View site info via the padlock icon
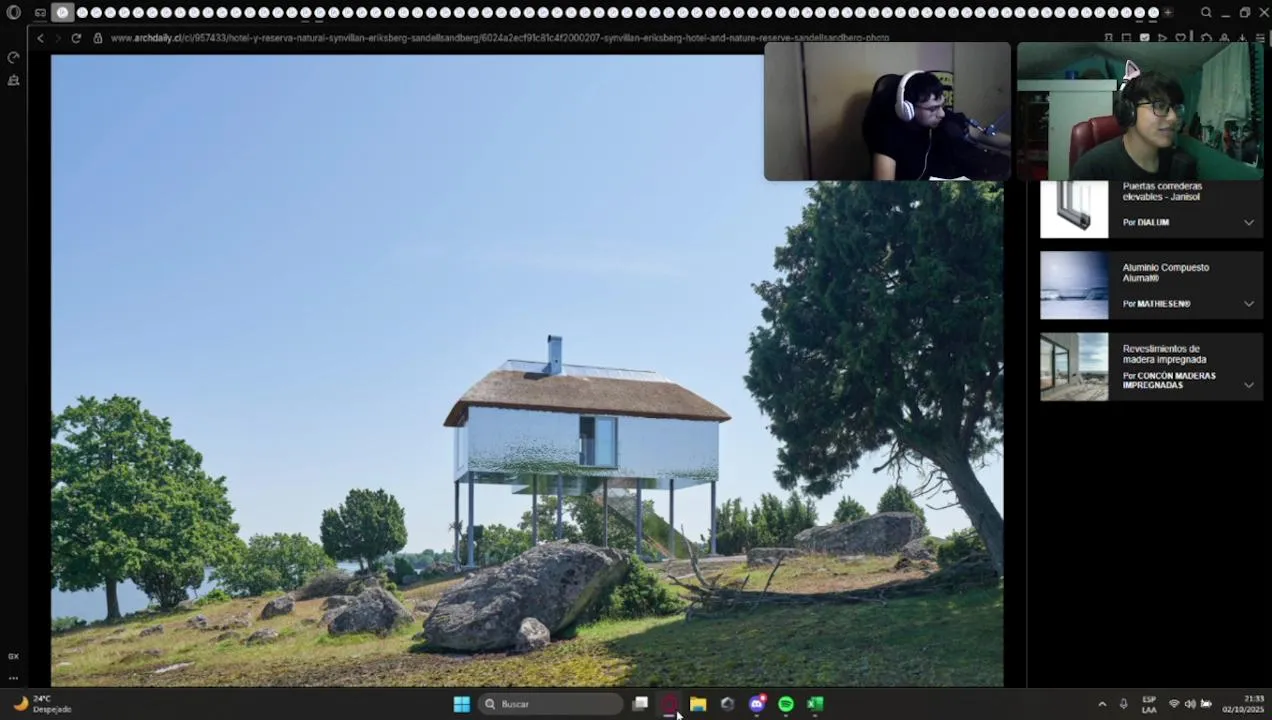The width and height of the screenshot is (1272, 720). pyautogui.click(x=98, y=38)
